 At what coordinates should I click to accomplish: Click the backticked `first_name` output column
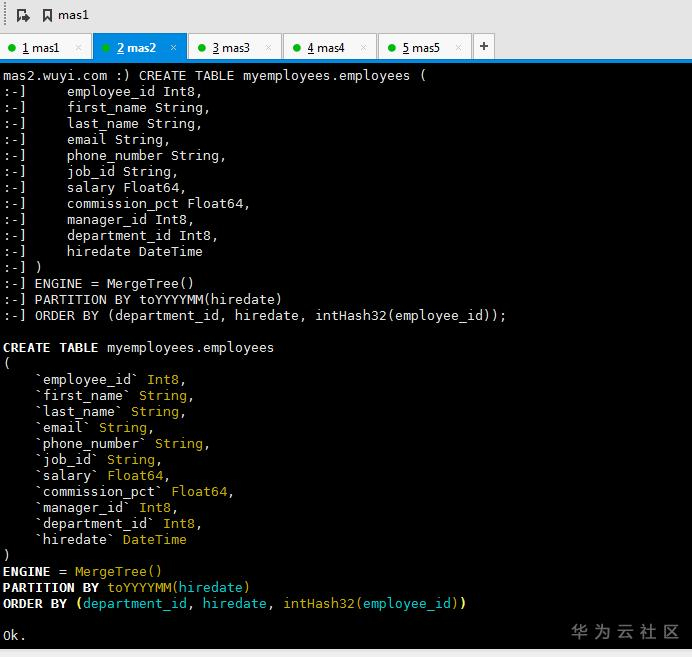point(83,395)
